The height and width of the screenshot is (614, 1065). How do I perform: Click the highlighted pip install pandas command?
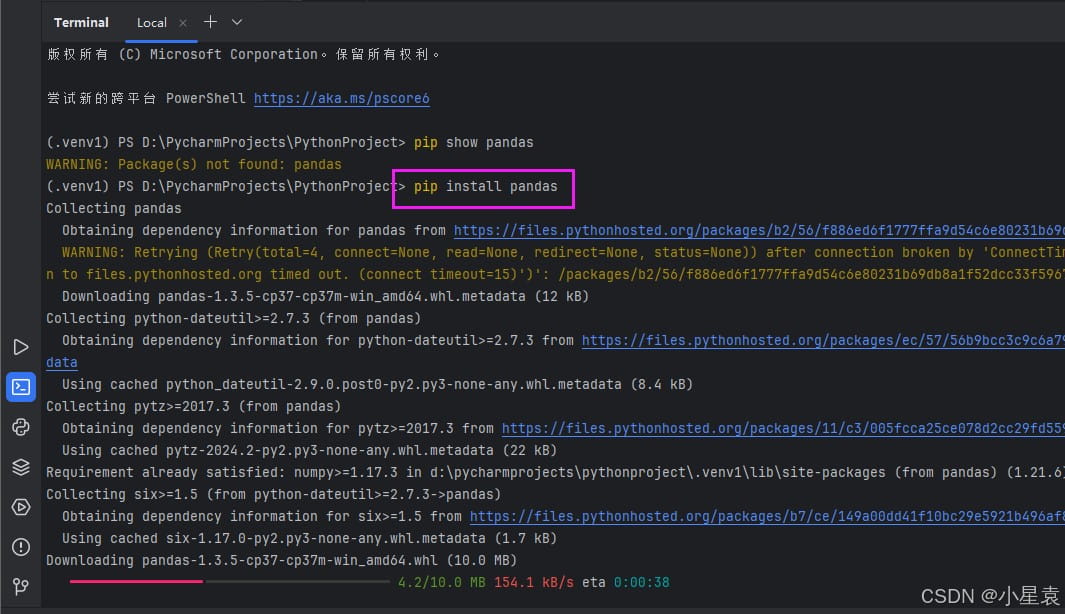coord(485,187)
